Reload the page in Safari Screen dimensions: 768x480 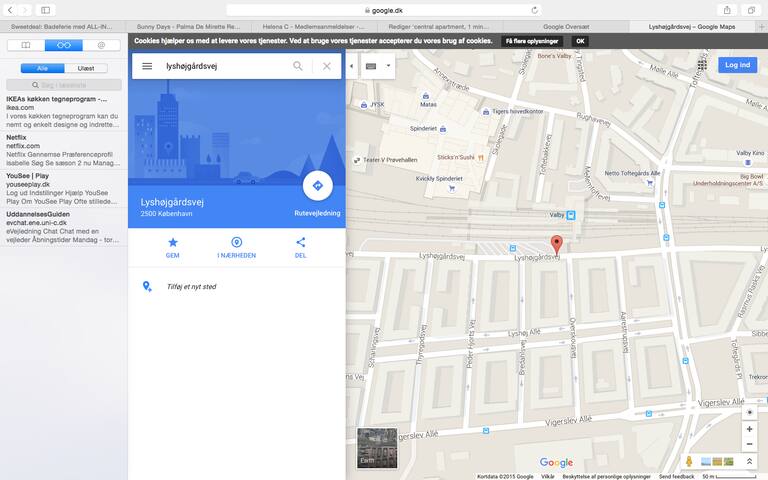pyautogui.click(x=534, y=10)
